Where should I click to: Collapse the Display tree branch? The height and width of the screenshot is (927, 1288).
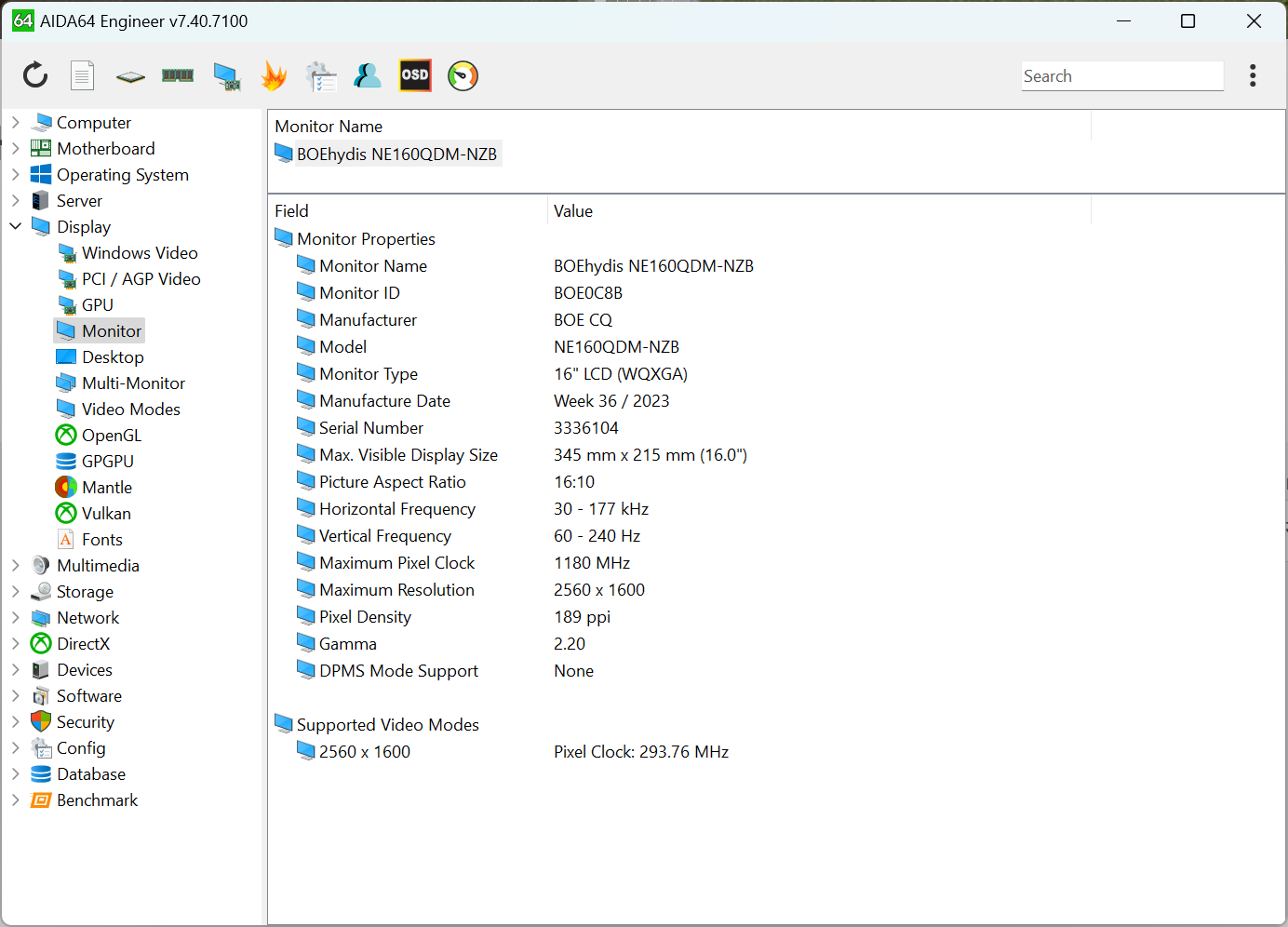pyautogui.click(x=15, y=226)
